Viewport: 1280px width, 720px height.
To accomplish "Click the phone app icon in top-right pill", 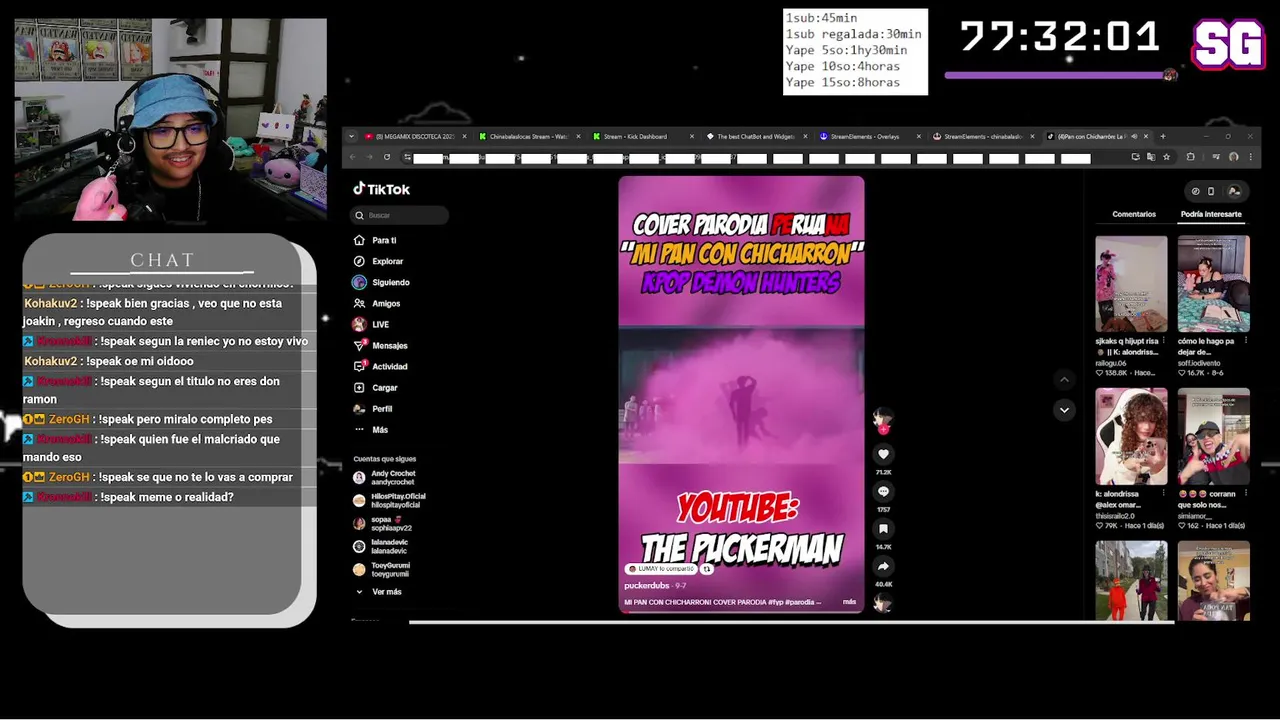I will tap(1211, 191).
